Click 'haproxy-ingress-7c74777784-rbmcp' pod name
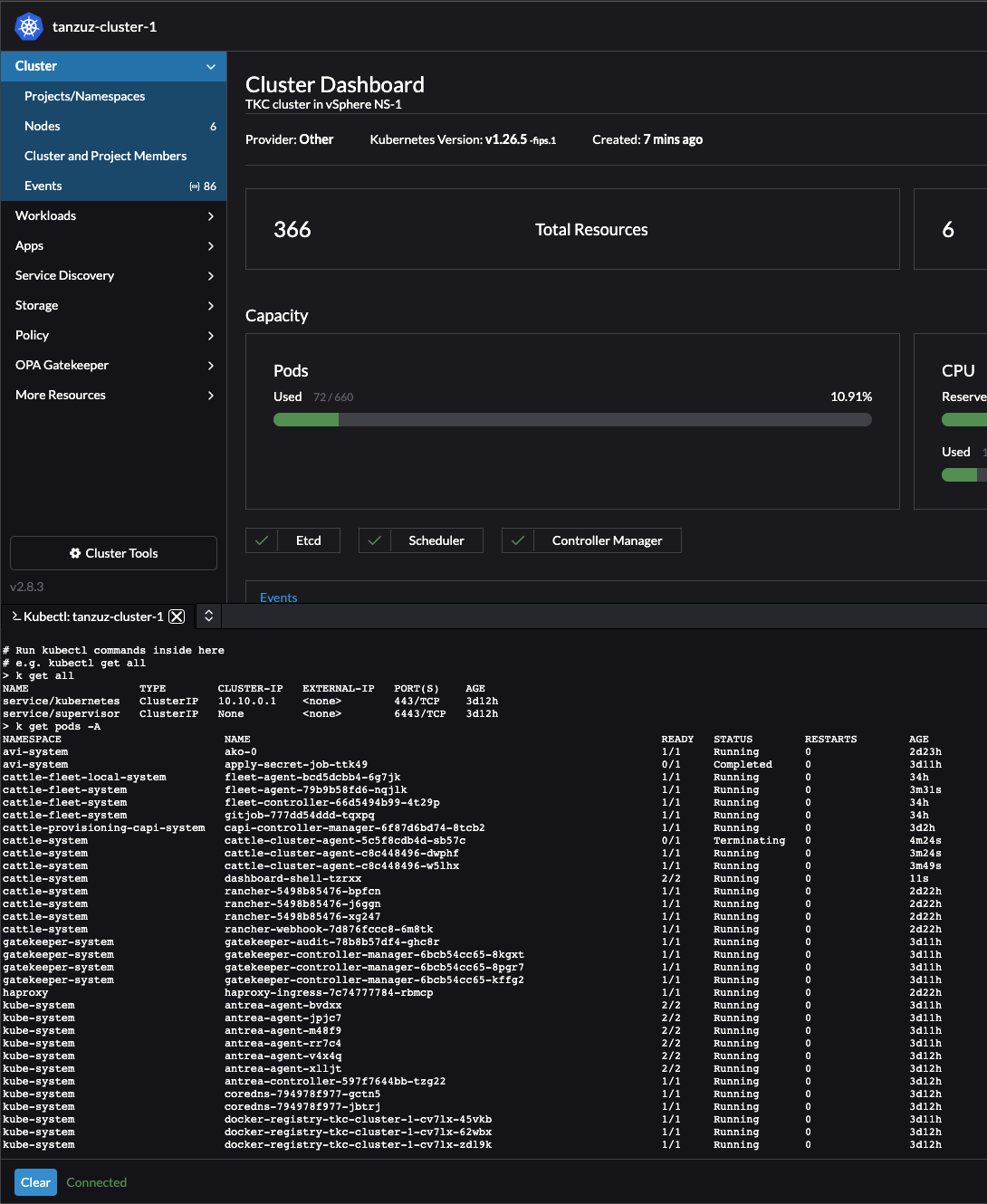987x1204 pixels. [329, 993]
